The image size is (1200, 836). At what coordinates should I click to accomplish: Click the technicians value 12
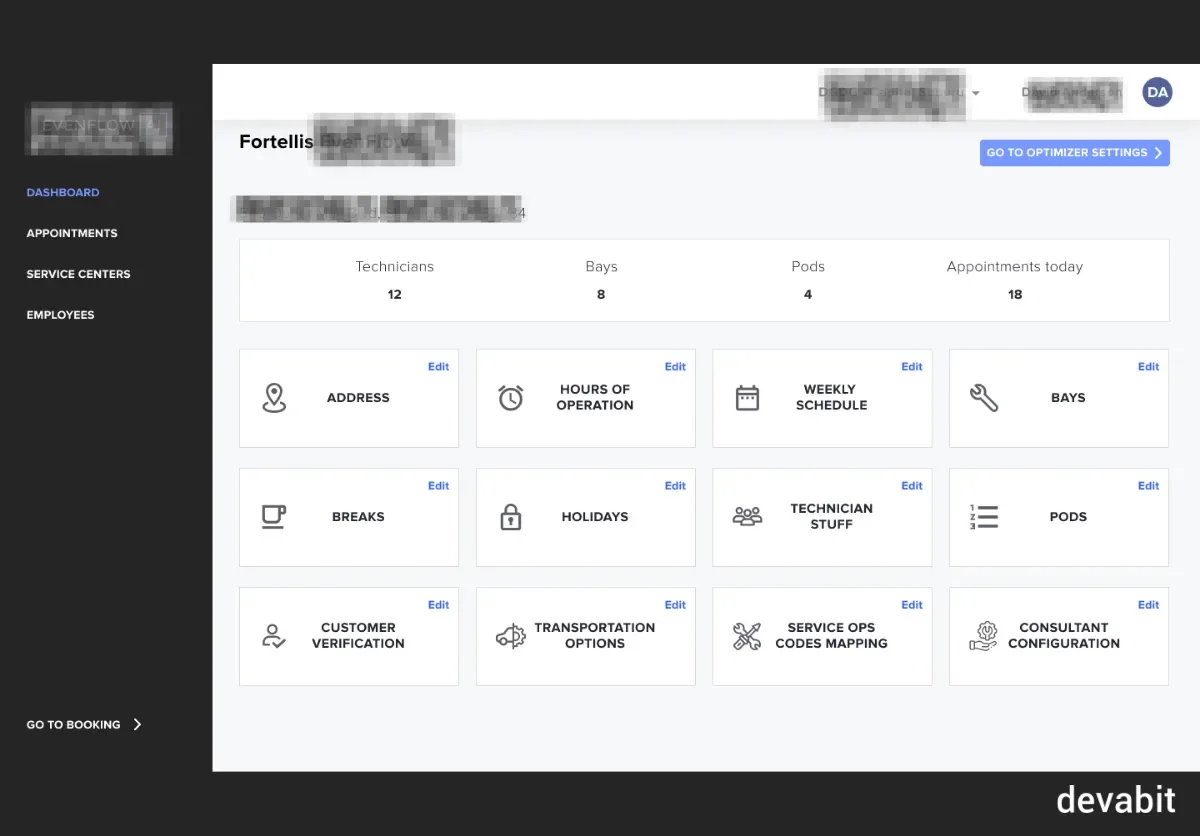(395, 295)
